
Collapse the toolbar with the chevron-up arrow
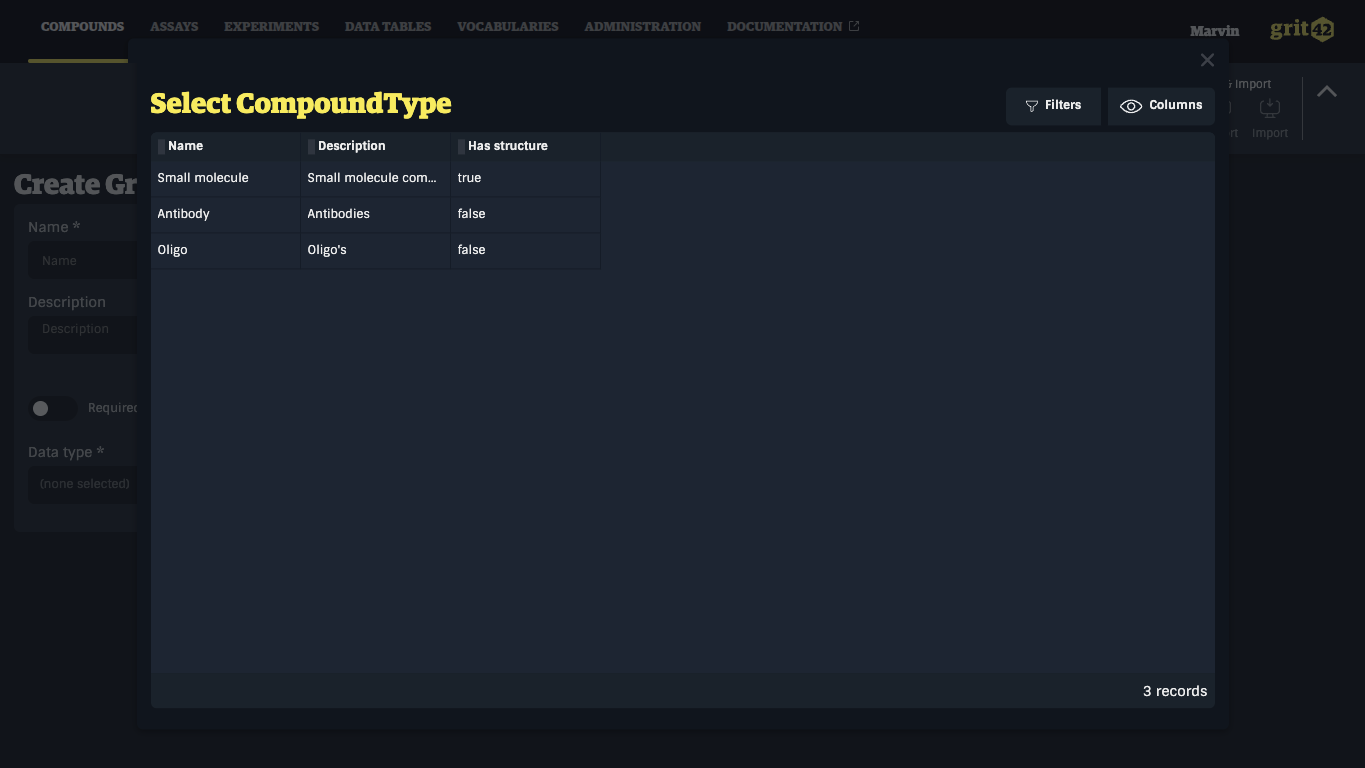coord(1327,92)
